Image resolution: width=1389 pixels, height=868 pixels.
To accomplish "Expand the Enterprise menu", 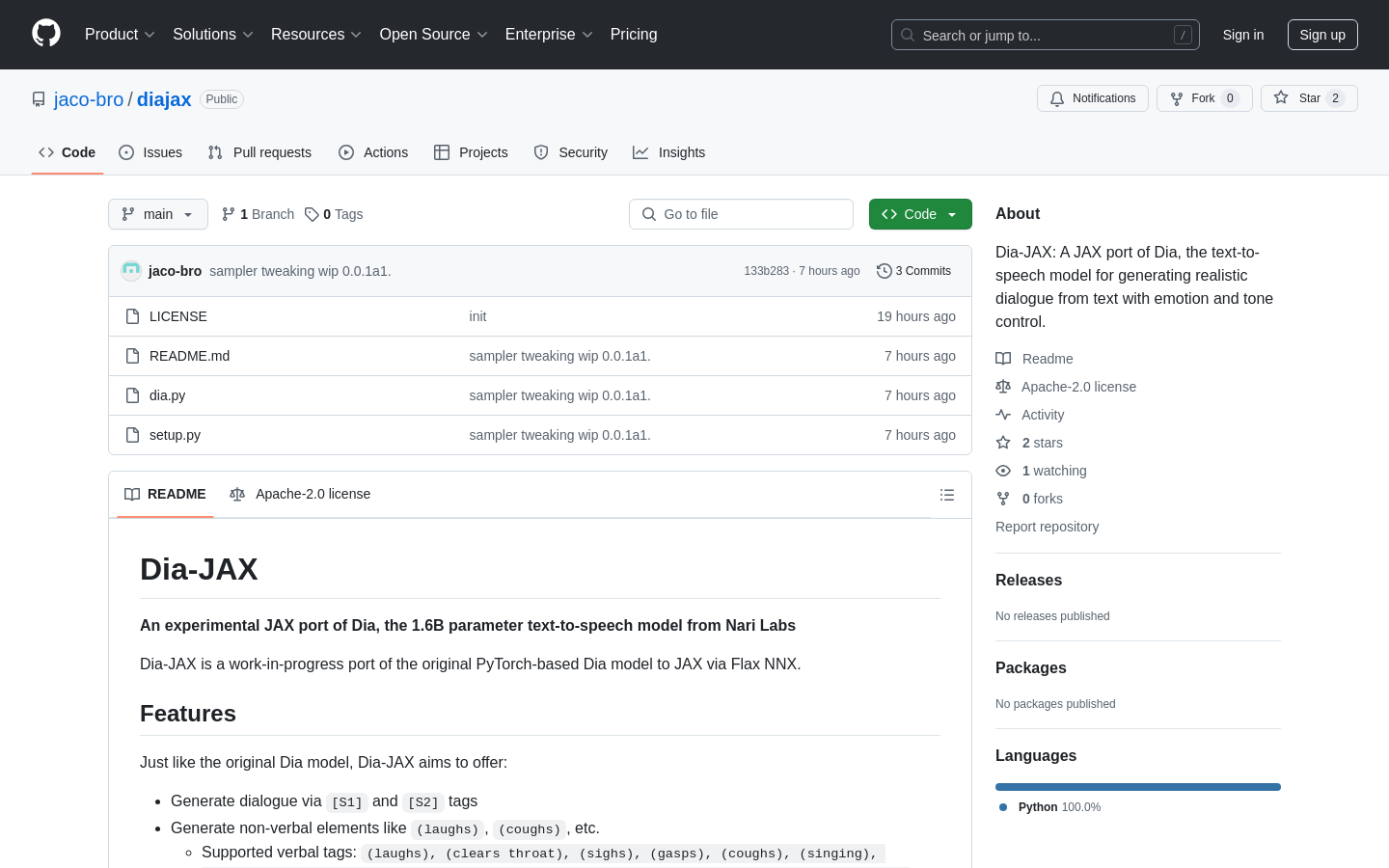I will coord(549,35).
